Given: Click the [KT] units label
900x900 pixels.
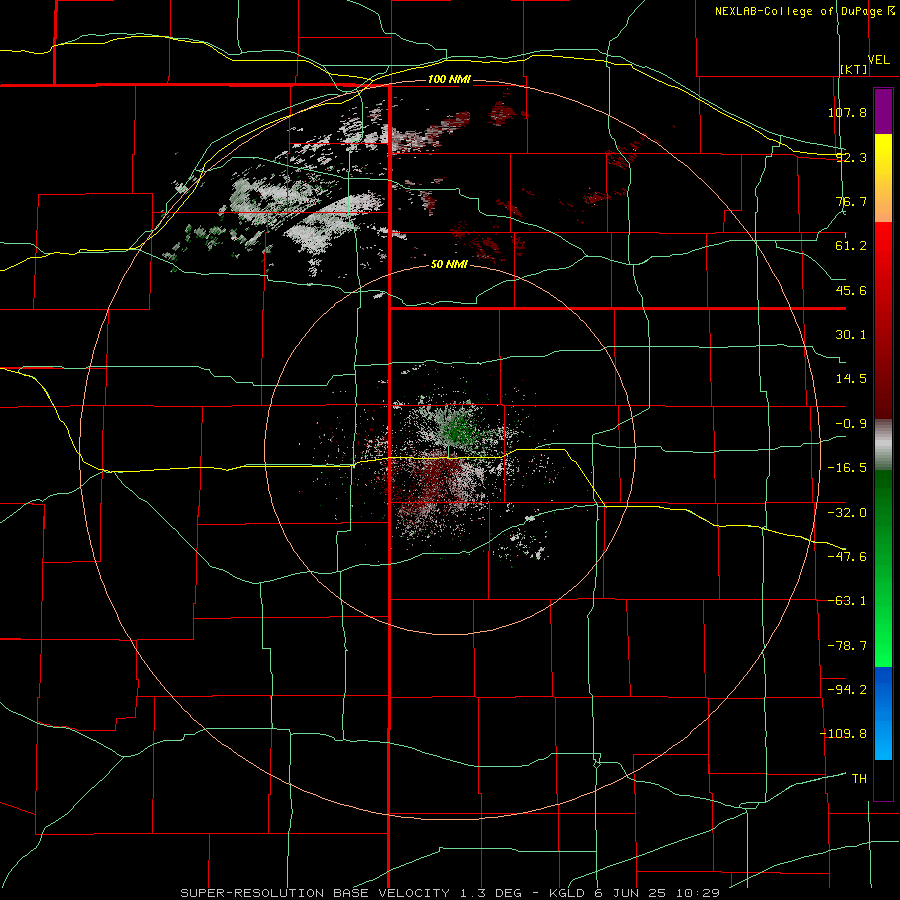Looking at the screenshot, I should tap(854, 69).
